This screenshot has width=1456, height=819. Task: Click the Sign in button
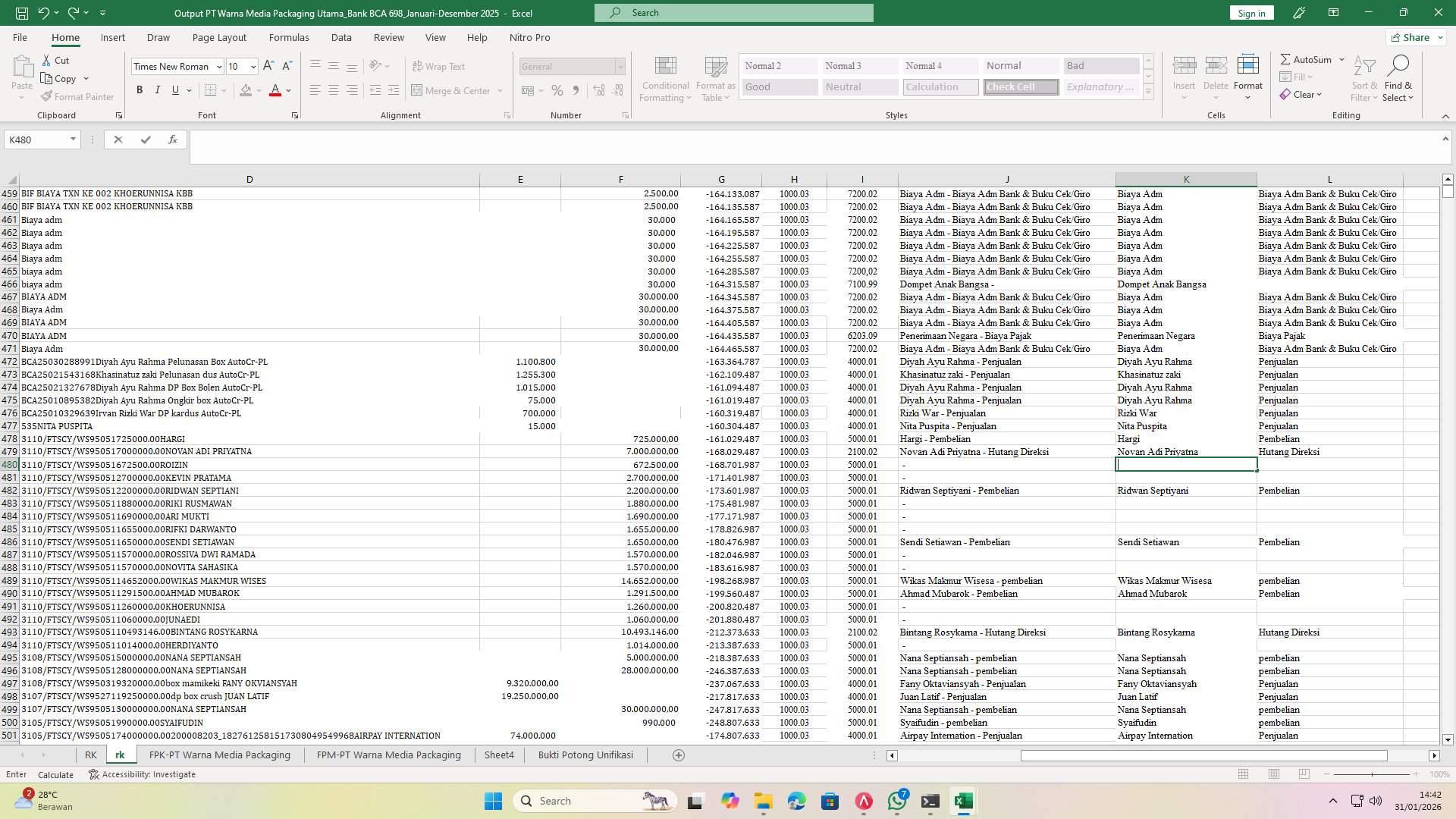click(1251, 13)
